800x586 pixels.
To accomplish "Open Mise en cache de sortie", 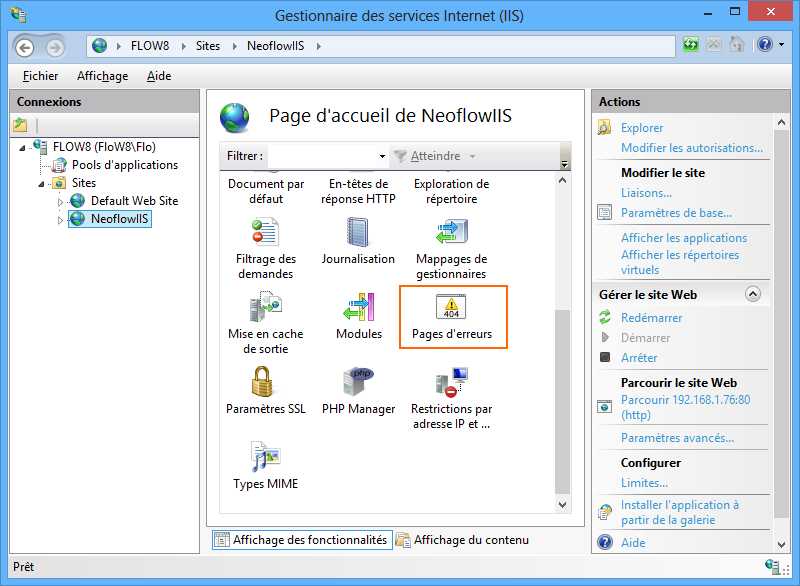I will tap(265, 323).
